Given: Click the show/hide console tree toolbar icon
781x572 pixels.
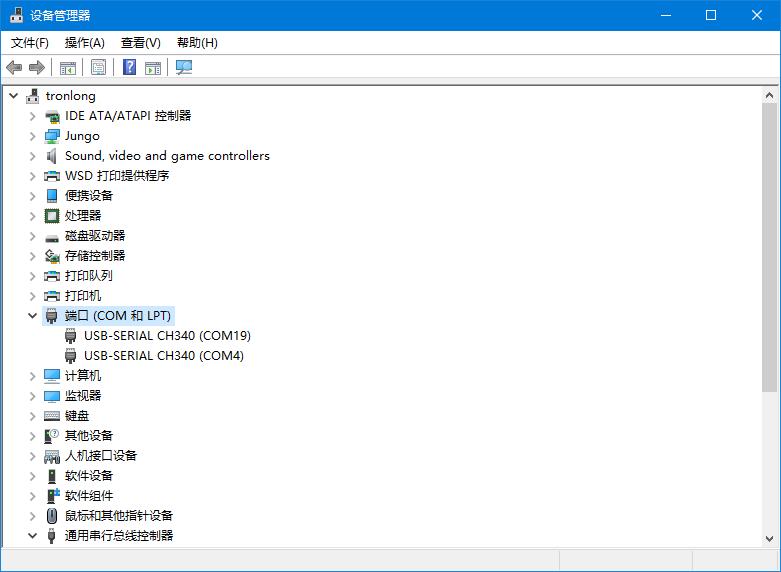Looking at the screenshot, I should coord(68,67).
